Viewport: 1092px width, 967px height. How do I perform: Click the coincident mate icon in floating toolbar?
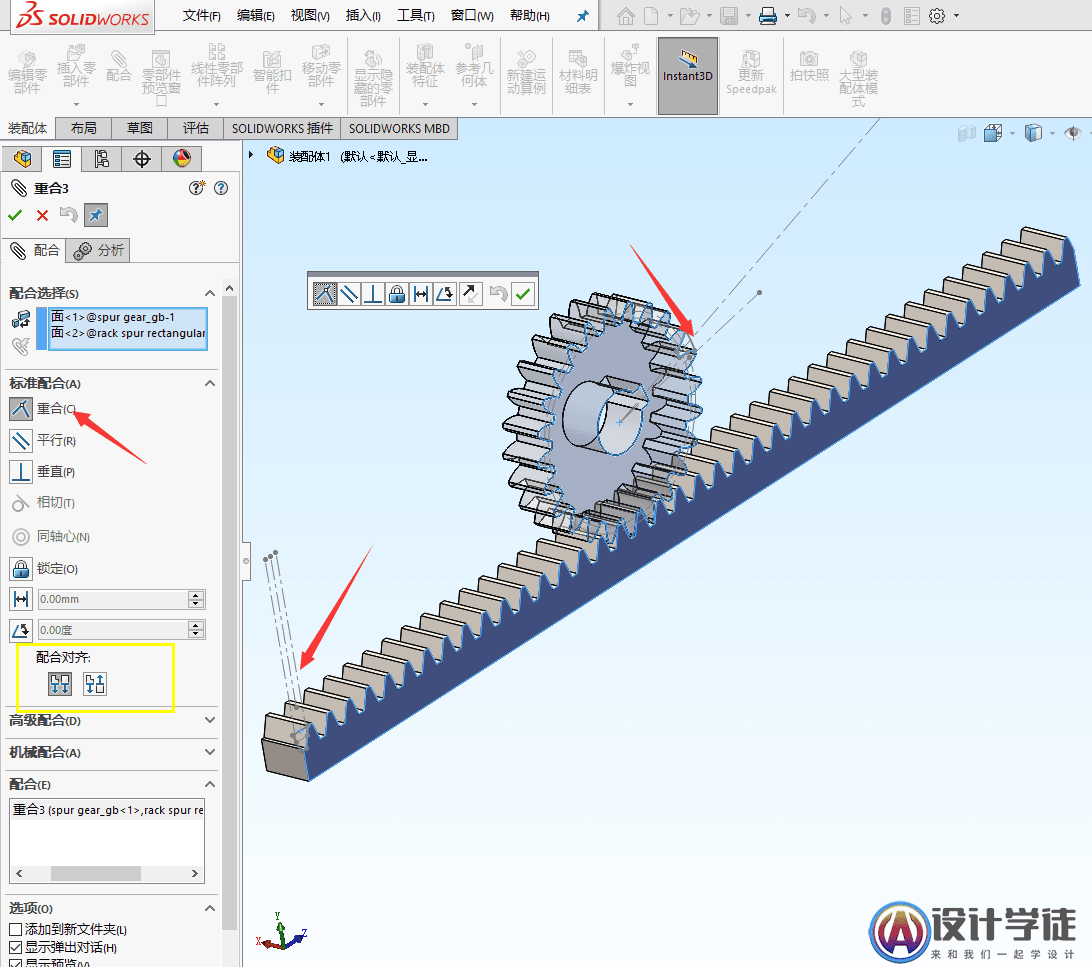325,294
